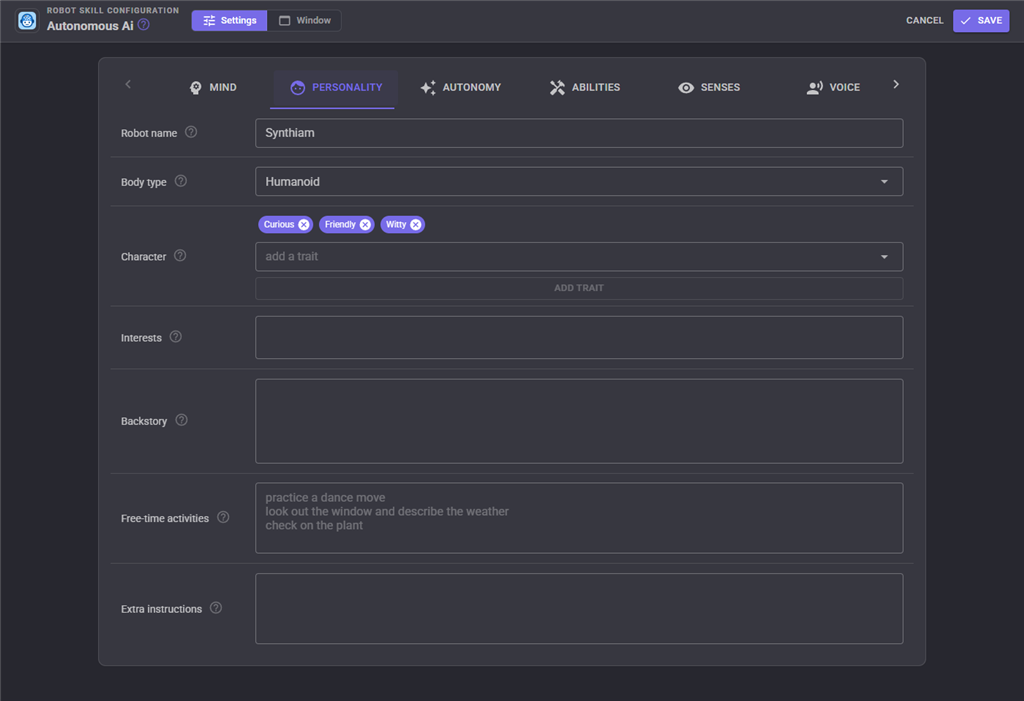Expand the add a trait dropdown

coord(579,257)
